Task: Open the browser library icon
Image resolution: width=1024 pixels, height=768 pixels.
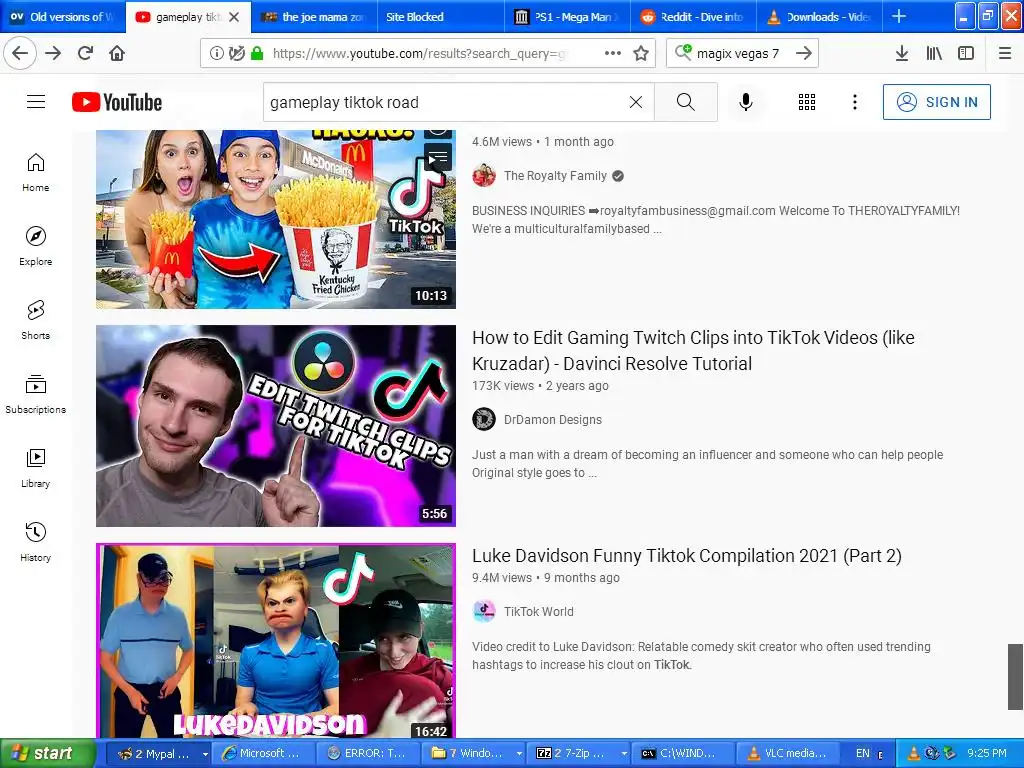Action: [x=934, y=53]
